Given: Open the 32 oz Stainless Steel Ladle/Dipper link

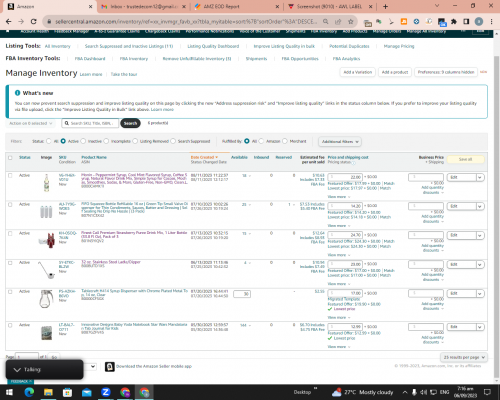Looking at the screenshot, I should pyautogui.click(x=111, y=262).
